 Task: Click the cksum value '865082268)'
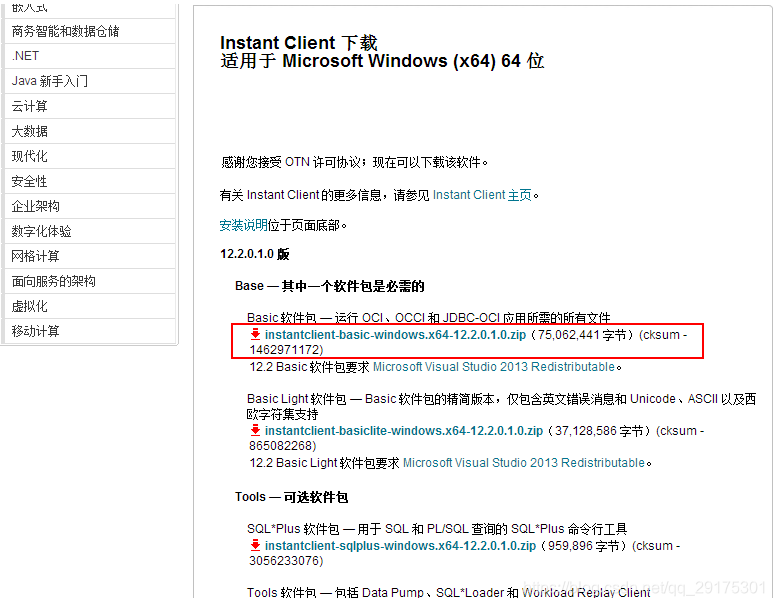pyautogui.click(x=282, y=446)
